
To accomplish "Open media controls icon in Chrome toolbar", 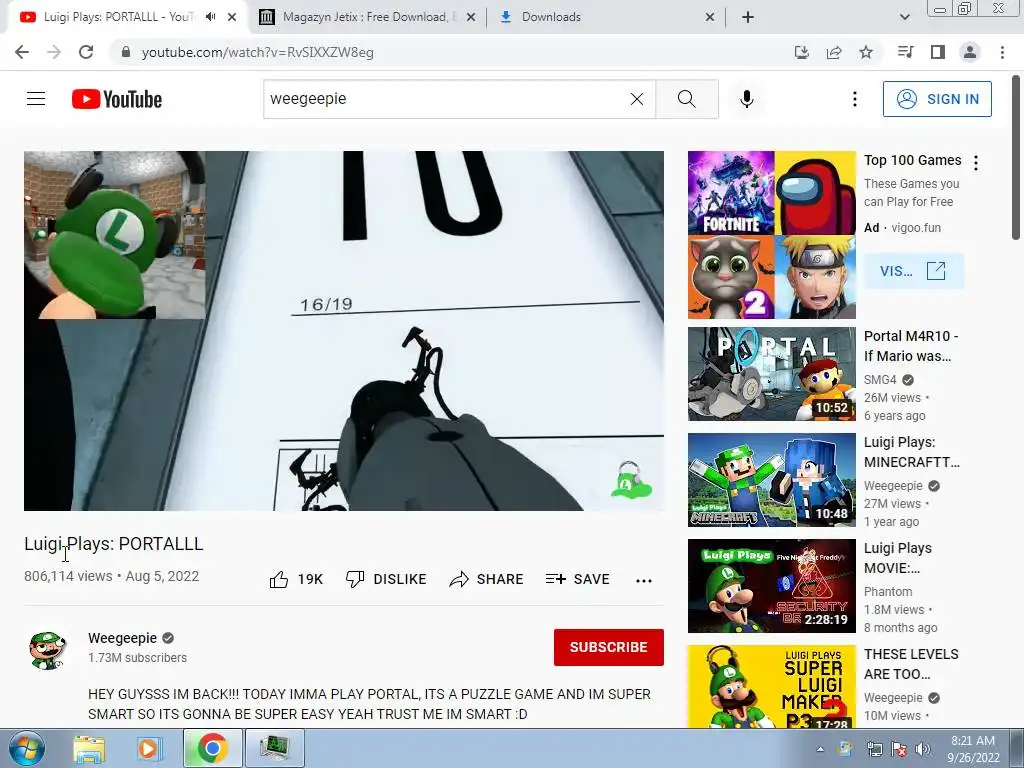I will [905, 52].
